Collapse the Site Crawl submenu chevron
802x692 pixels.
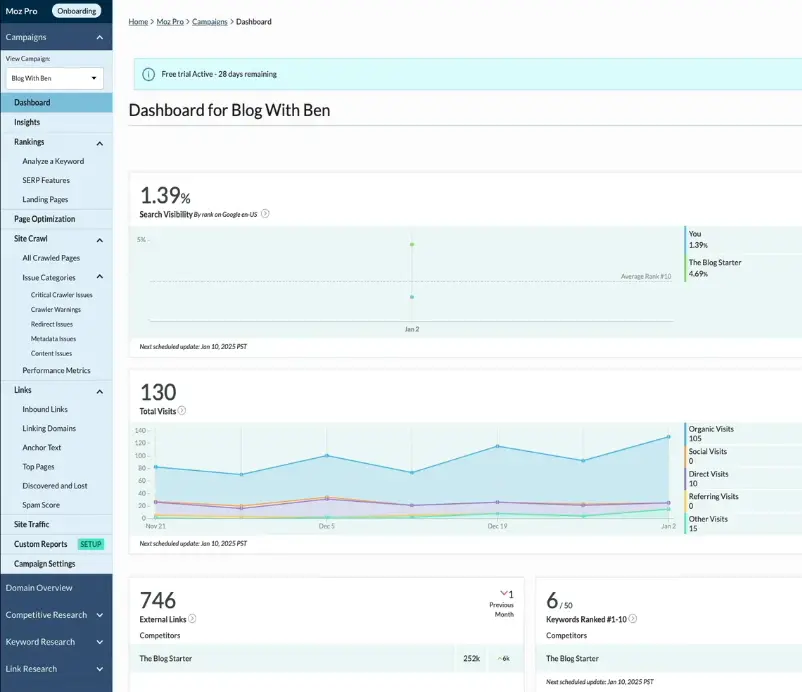(100, 240)
